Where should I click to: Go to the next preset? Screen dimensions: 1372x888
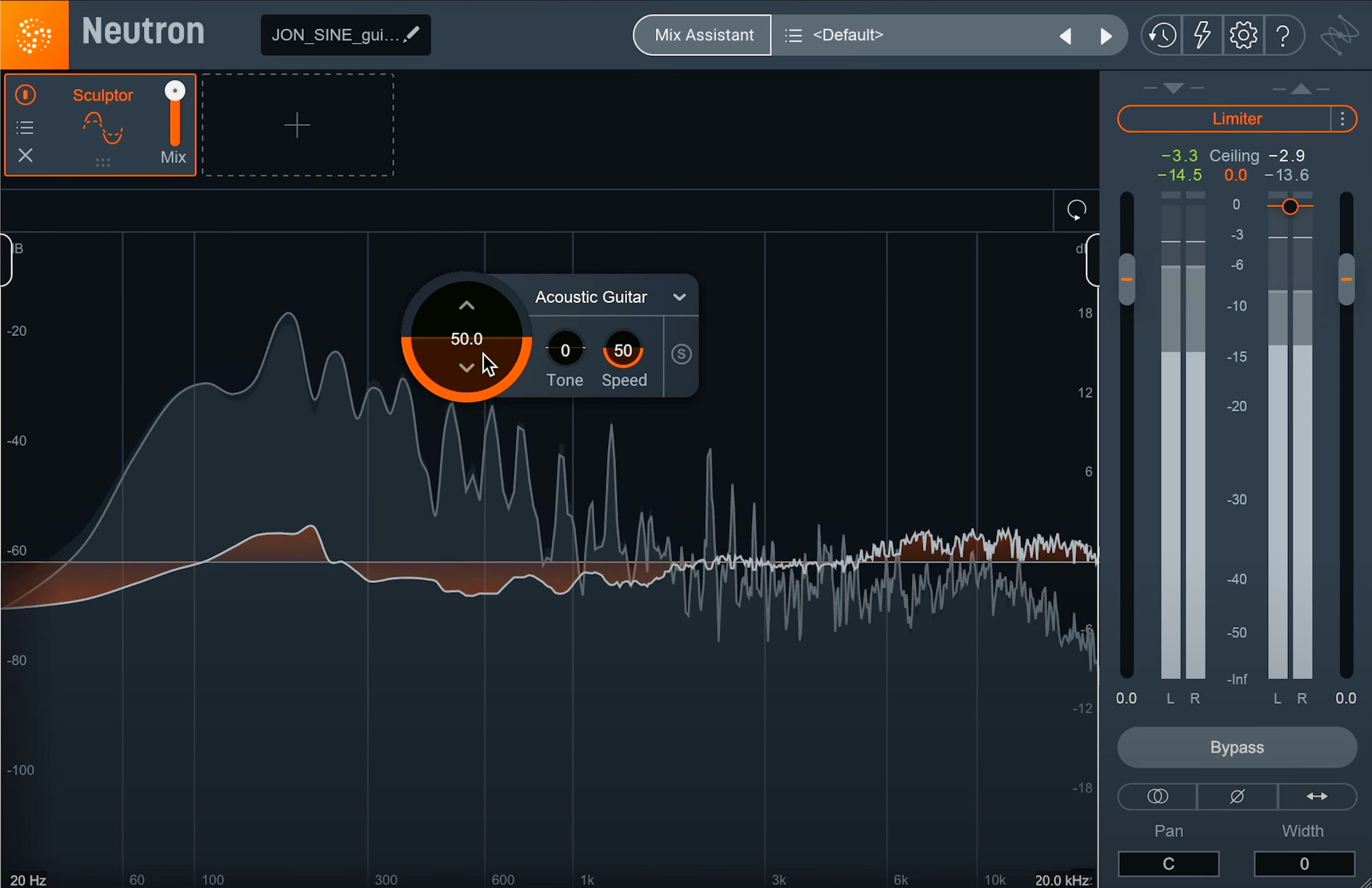tap(1105, 36)
